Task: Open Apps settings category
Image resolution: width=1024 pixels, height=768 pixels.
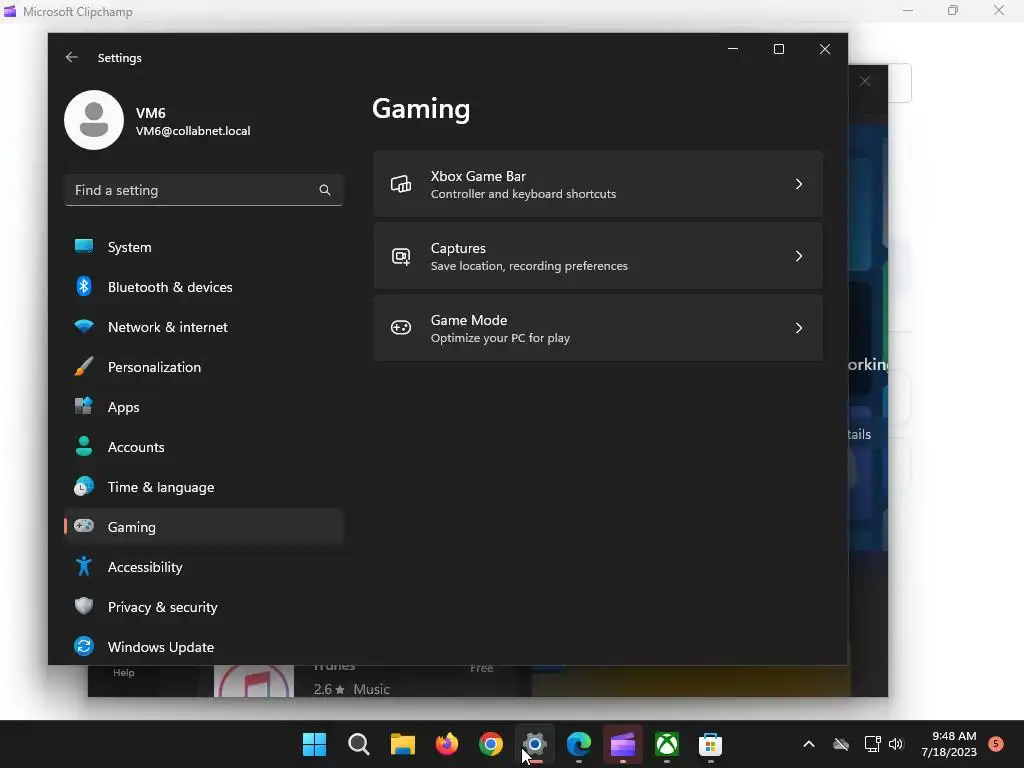Action: tap(203, 407)
